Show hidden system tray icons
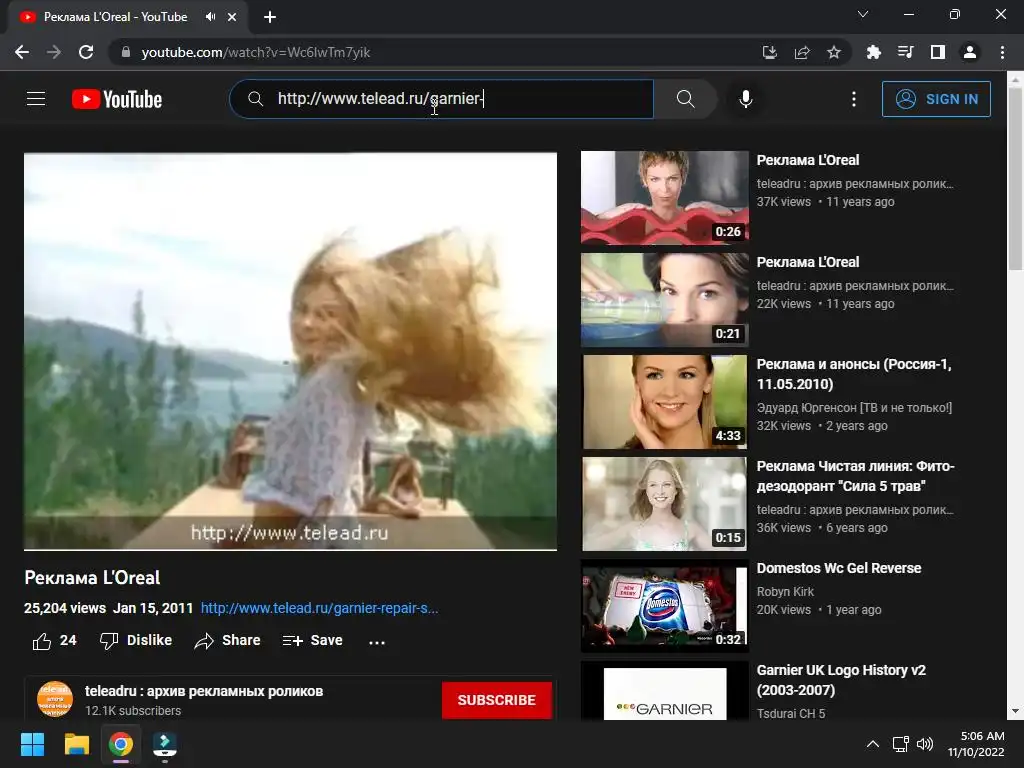This screenshot has height=768, width=1024. tap(872, 744)
